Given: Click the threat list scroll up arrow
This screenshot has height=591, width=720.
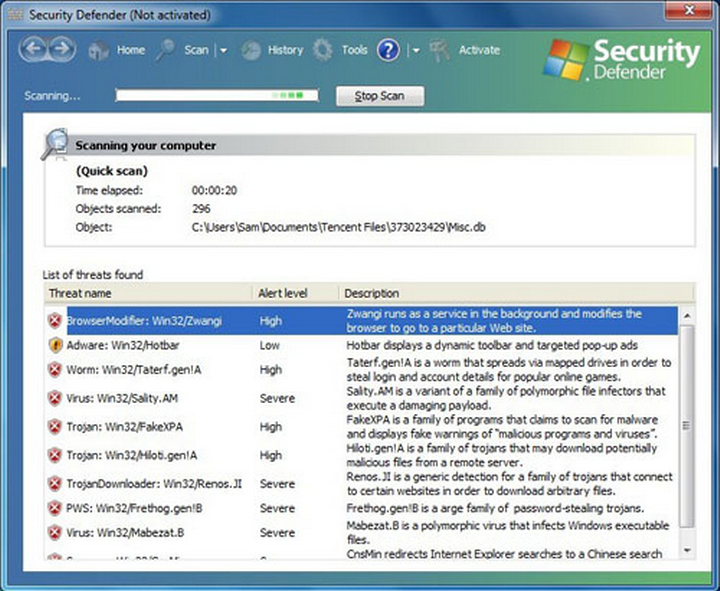Looking at the screenshot, I should [x=687, y=315].
